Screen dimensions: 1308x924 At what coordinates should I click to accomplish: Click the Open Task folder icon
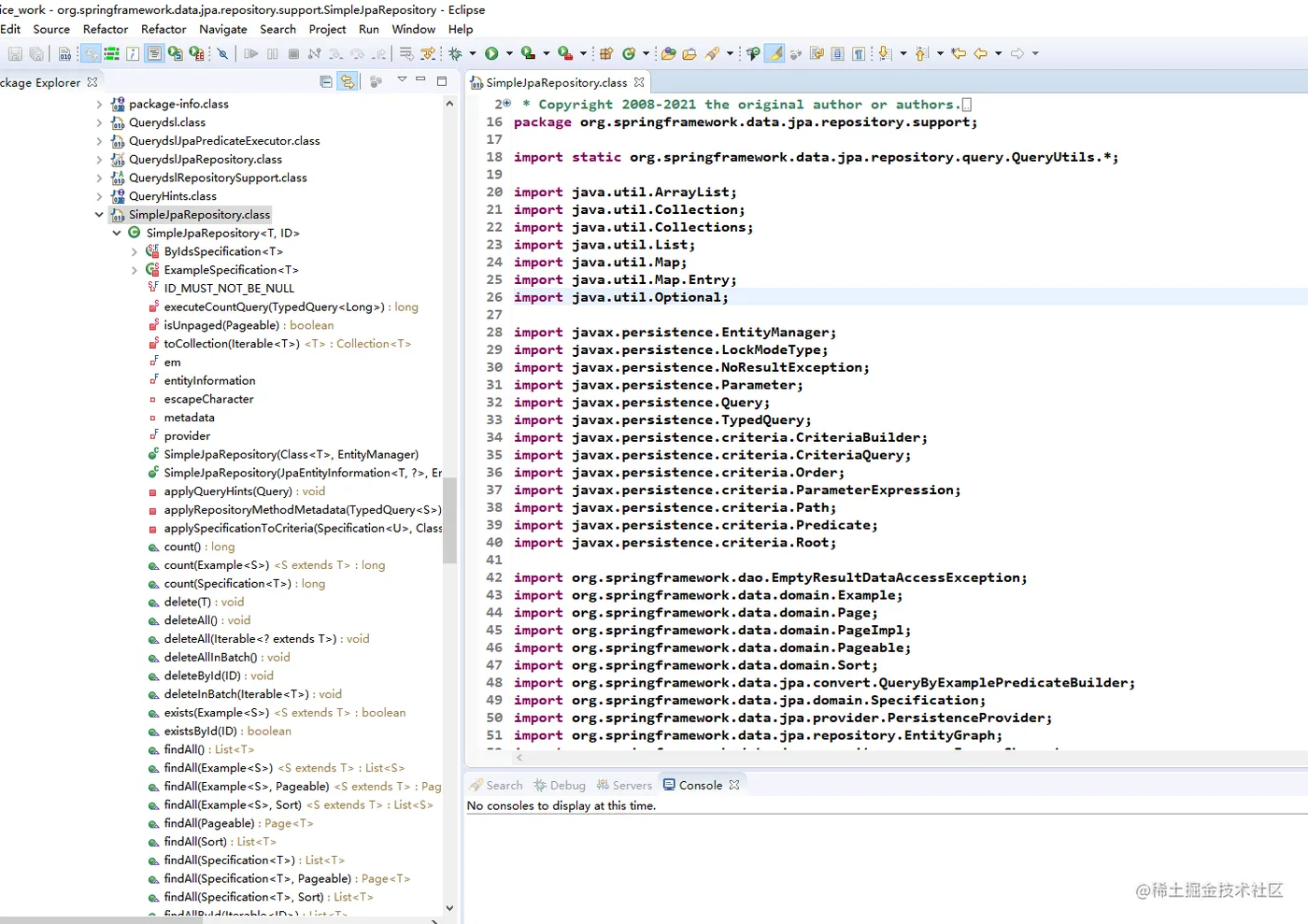point(689,53)
